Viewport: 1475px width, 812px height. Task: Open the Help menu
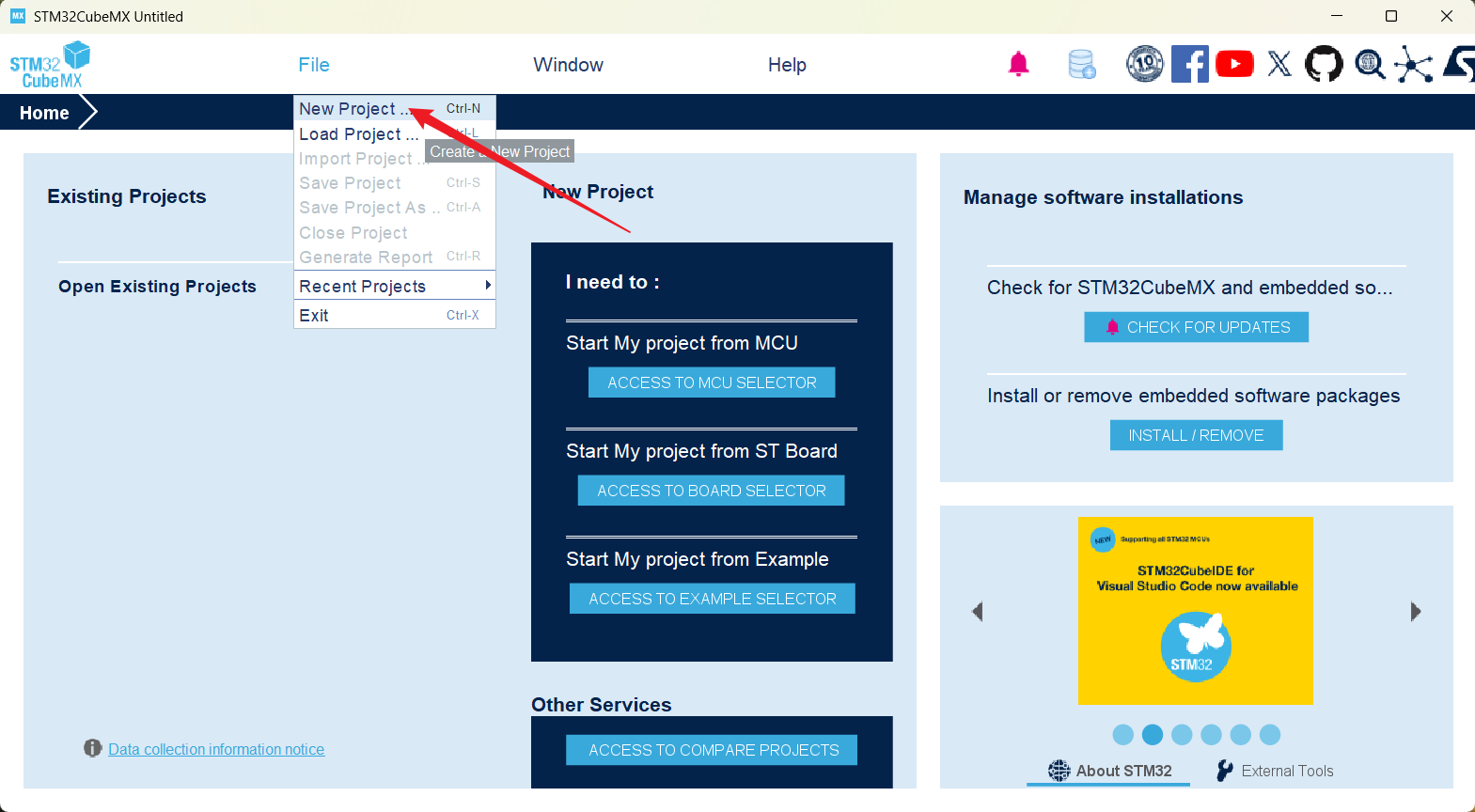[787, 65]
